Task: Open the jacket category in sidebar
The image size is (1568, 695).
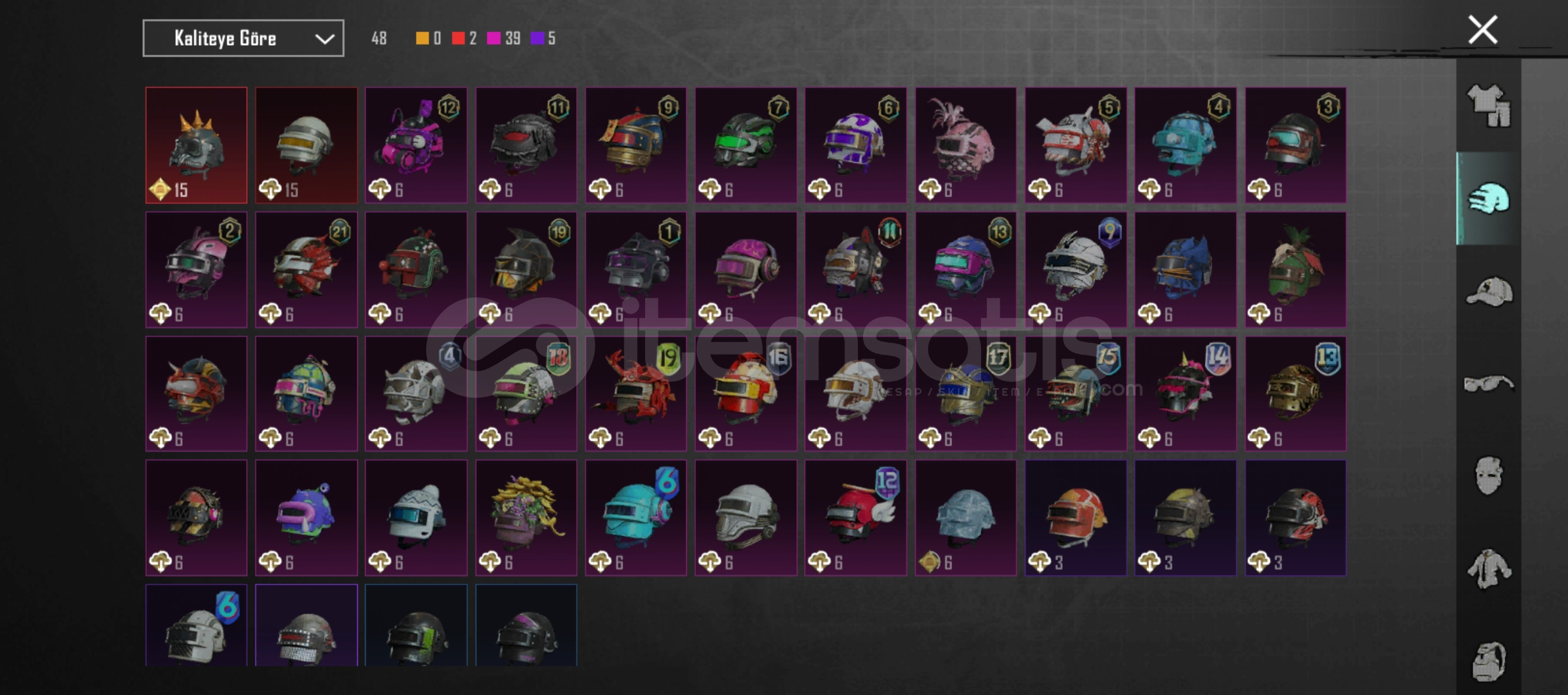Action: tap(1488, 569)
